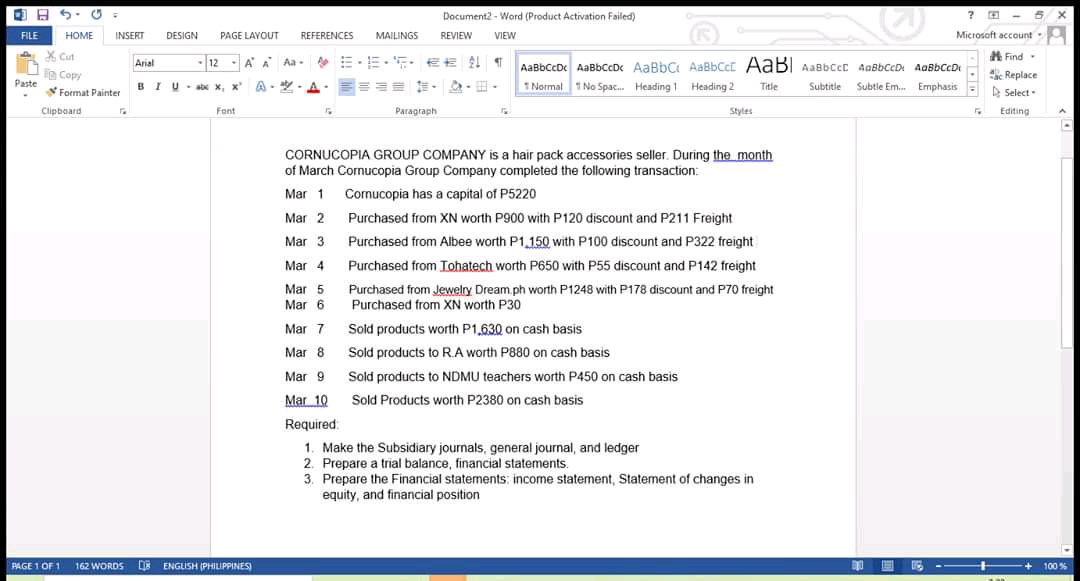Click the zoom in plus button
Image resolution: width=1080 pixels, height=581 pixels.
click(x=1028, y=566)
